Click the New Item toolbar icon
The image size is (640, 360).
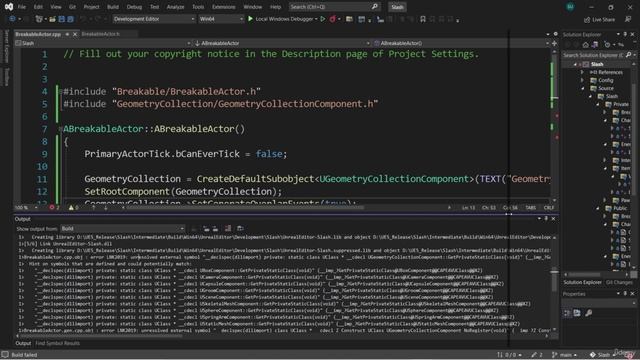click(x=39, y=19)
